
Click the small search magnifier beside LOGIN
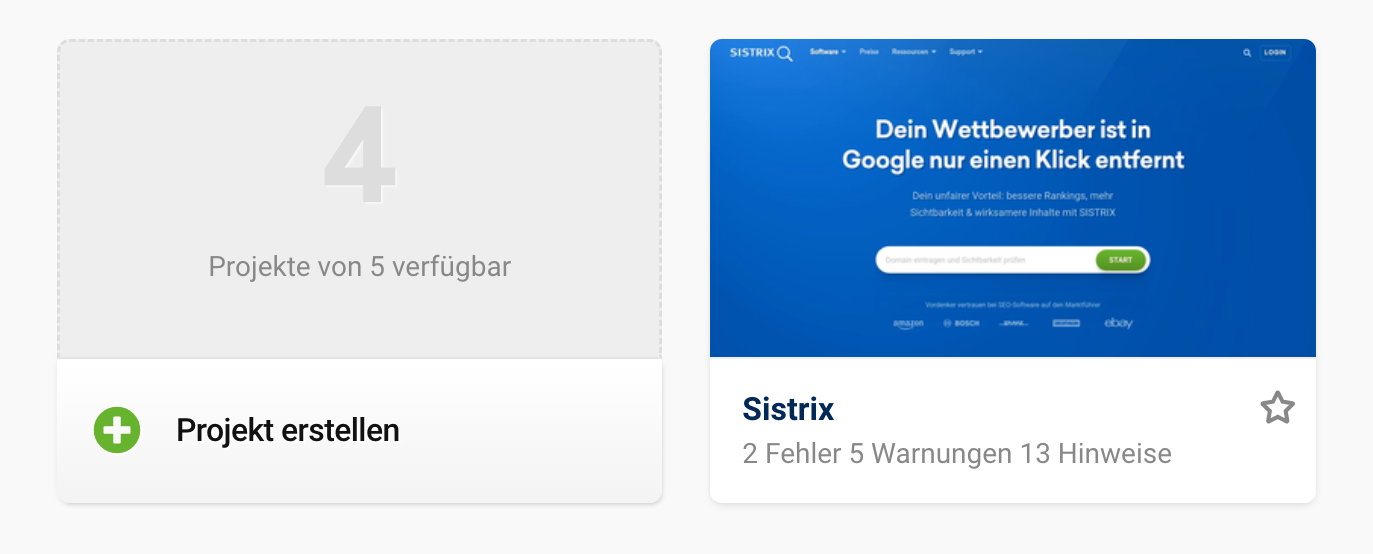tap(1247, 52)
